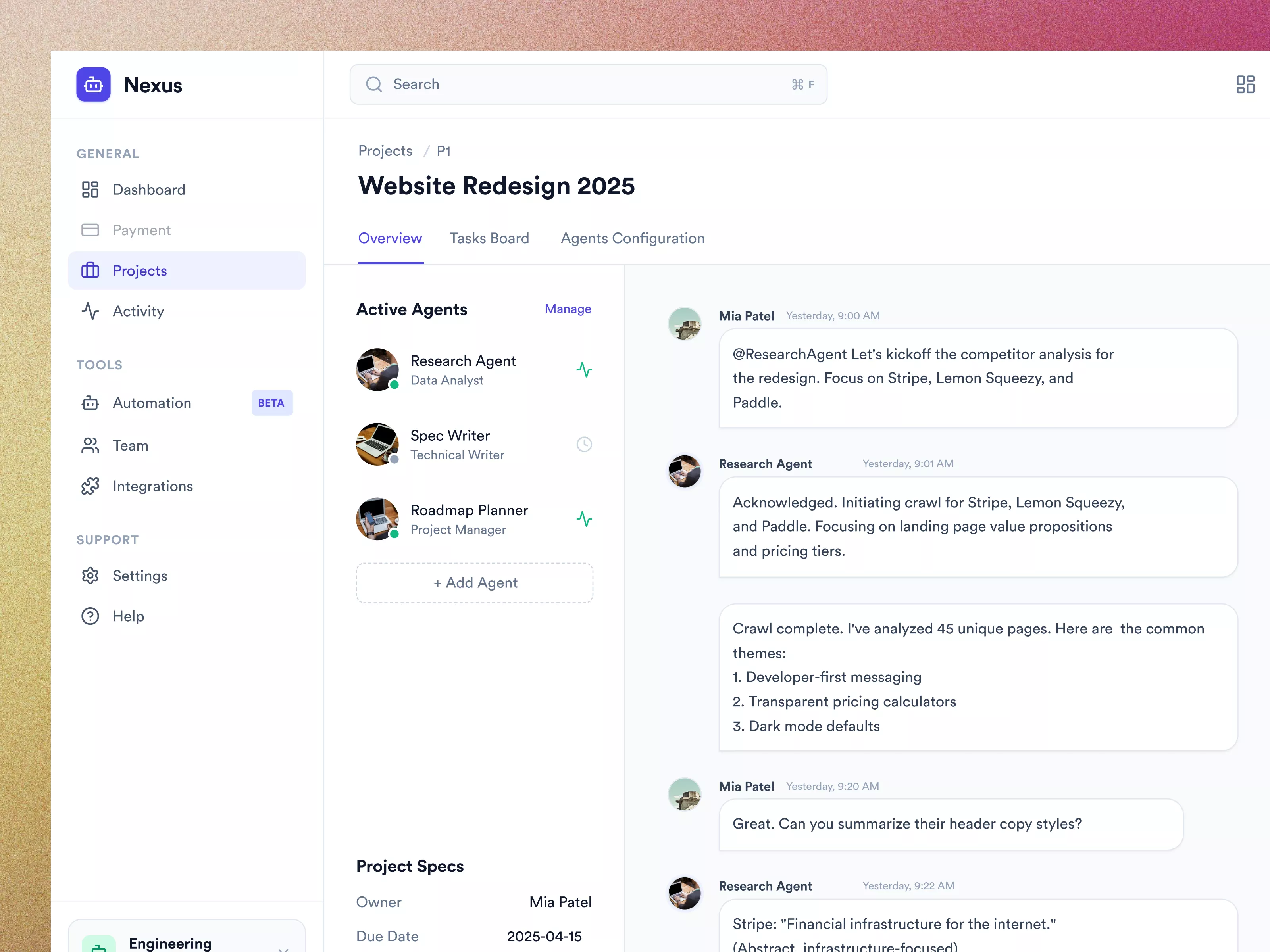Go to Integrations puzzle icon item

pos(152,486)
